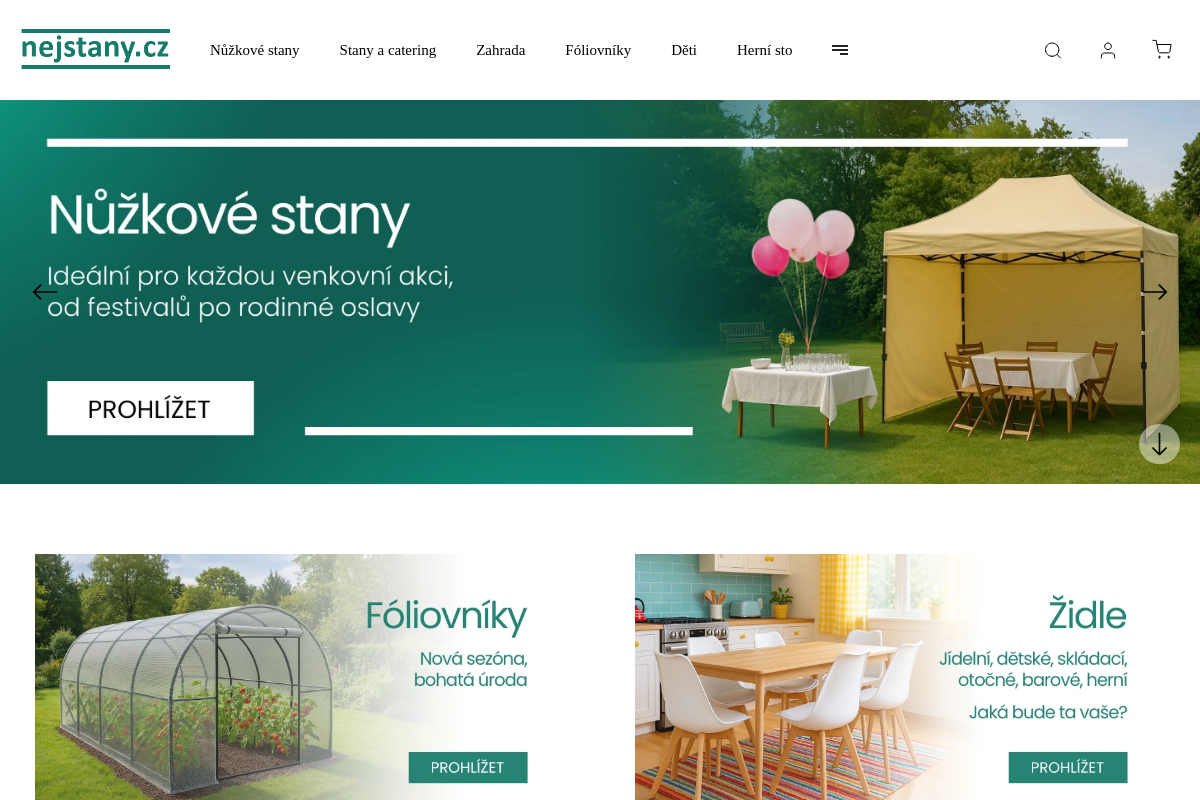The height and width of the screenshot is (800, 1200).
Task: Open the shopping cart icon
Action: point(1162,50)
